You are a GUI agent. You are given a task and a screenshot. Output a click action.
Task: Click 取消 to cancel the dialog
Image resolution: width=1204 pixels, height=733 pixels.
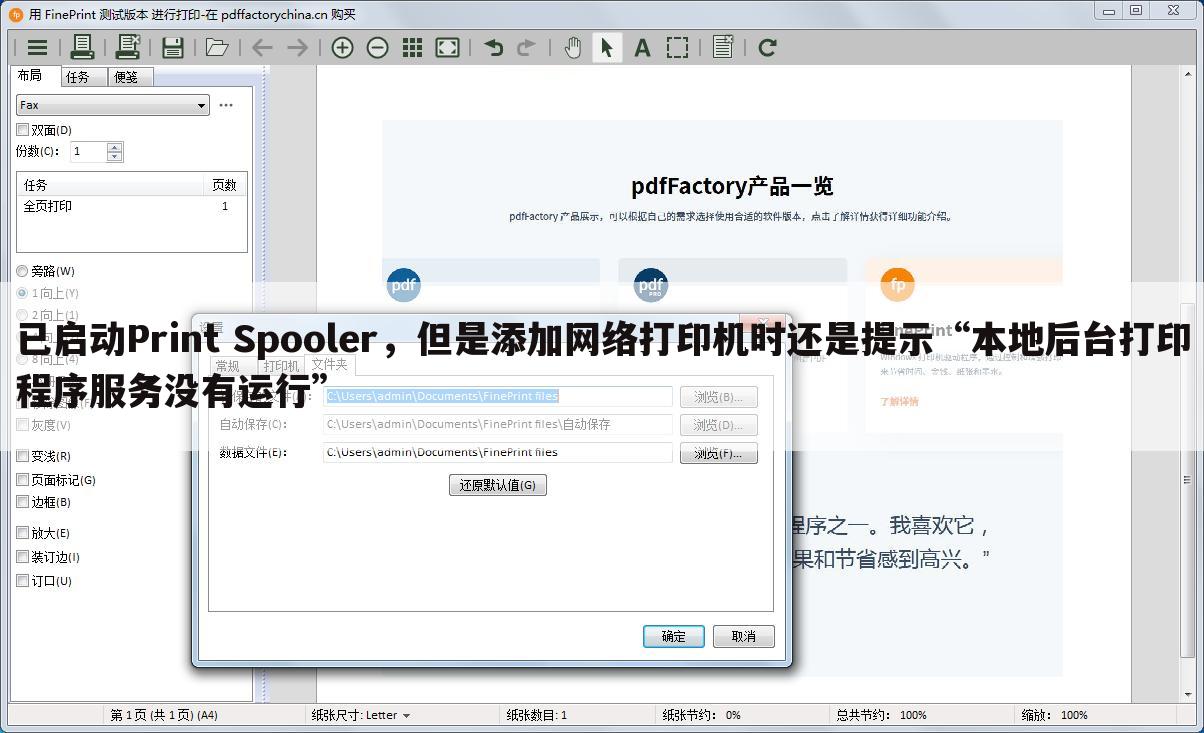tap(744, 636)
